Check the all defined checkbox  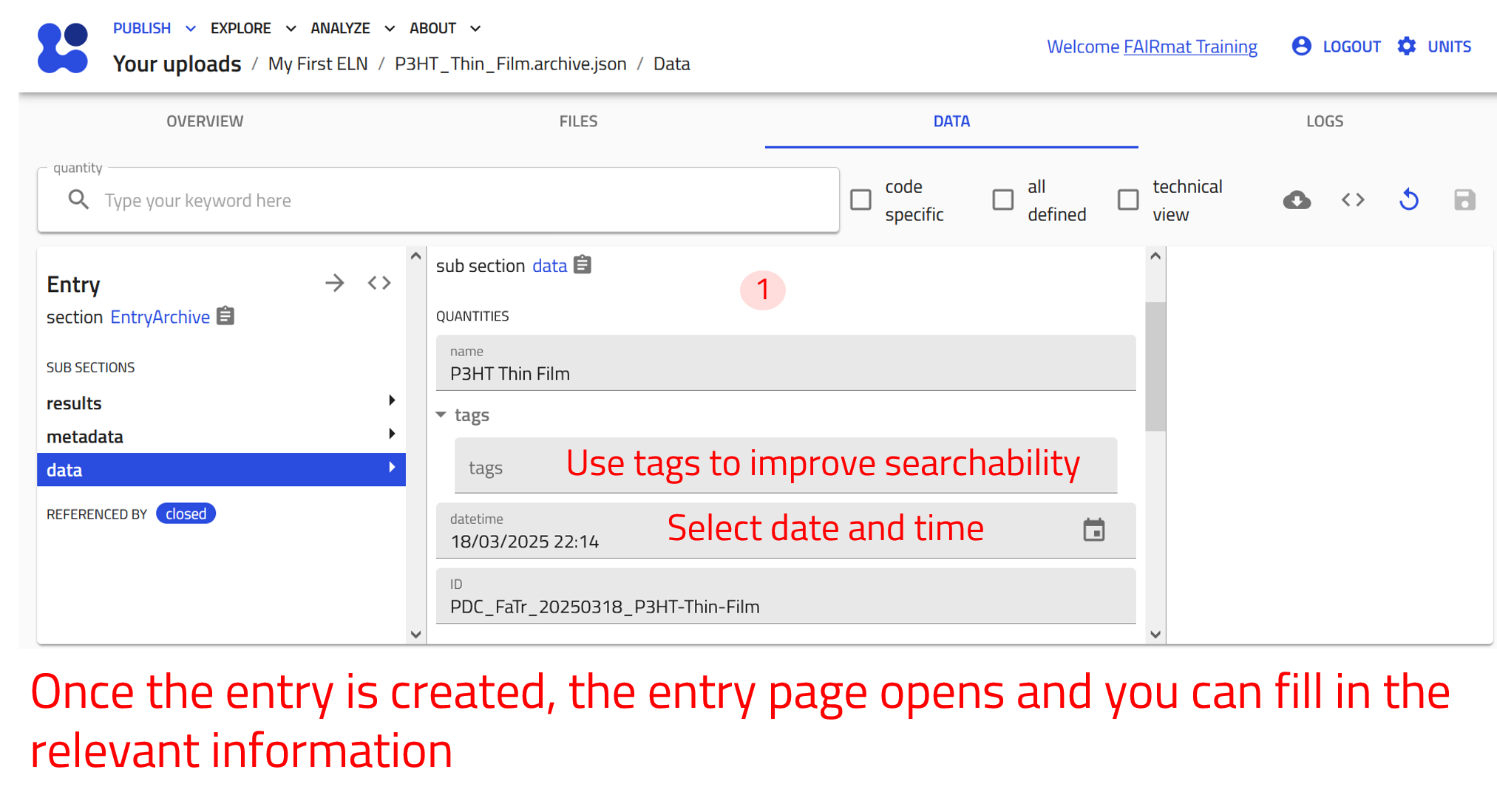coord(1002,200)
